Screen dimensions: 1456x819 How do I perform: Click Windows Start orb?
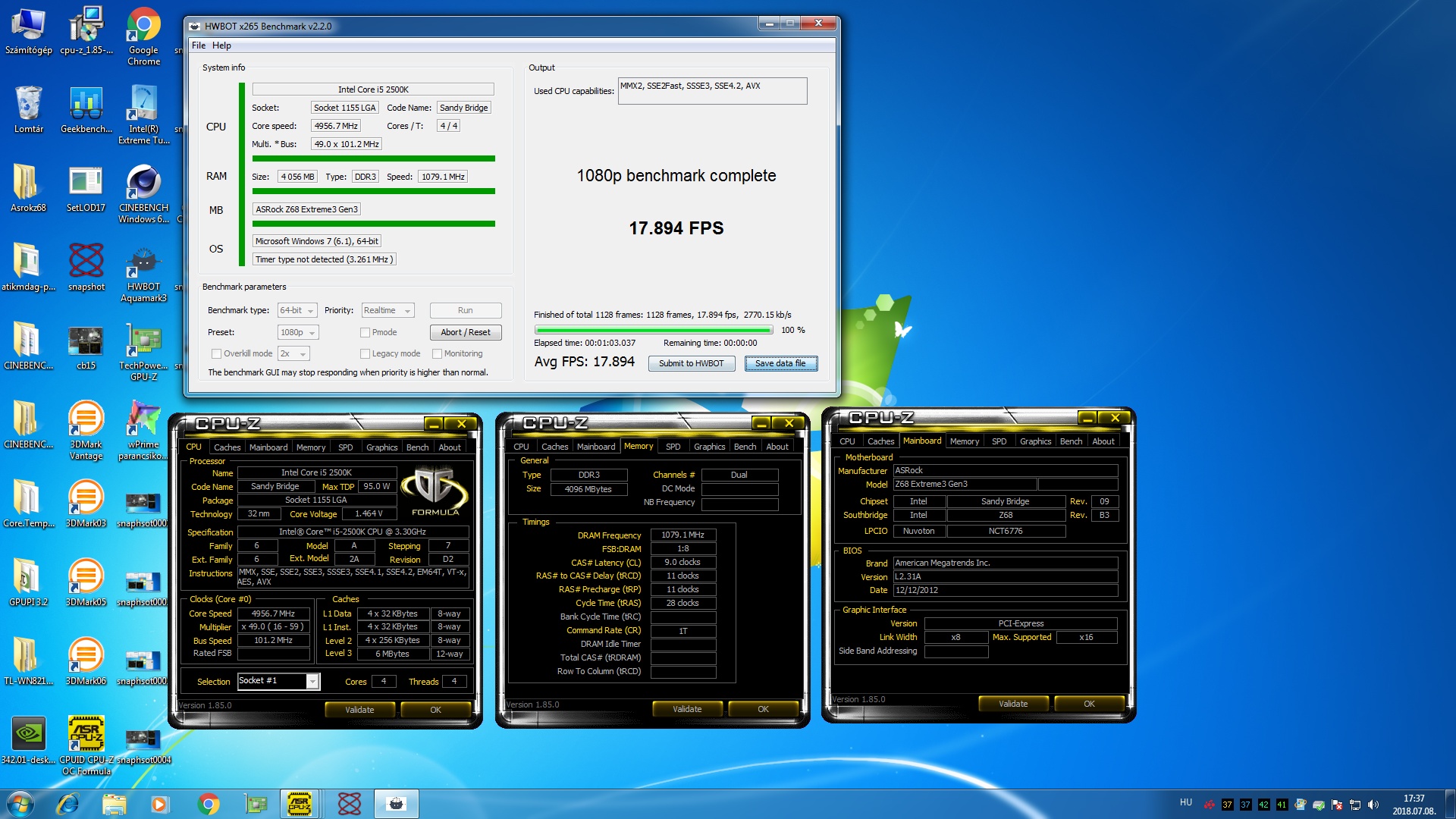(20, 804)
